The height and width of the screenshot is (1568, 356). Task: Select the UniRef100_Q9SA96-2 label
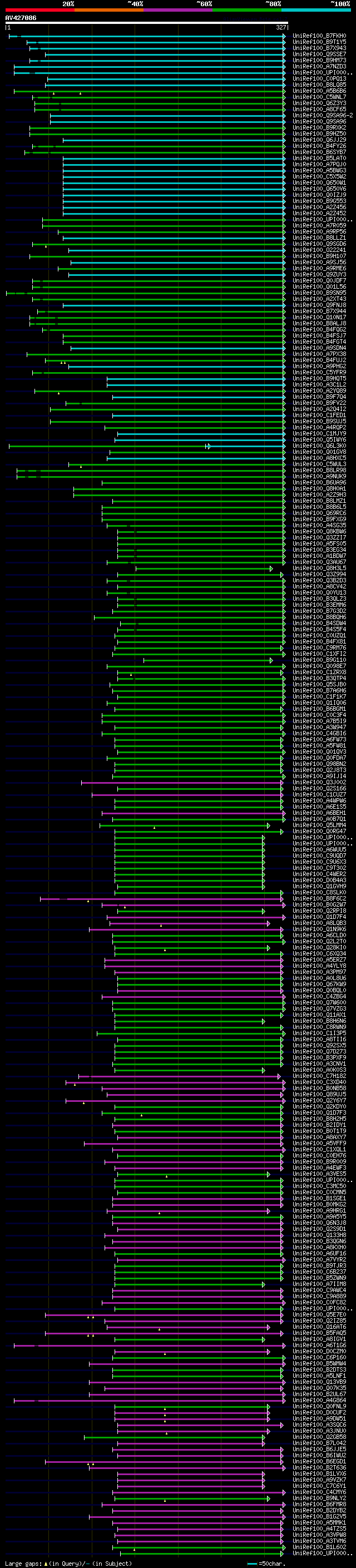[323, 116]
